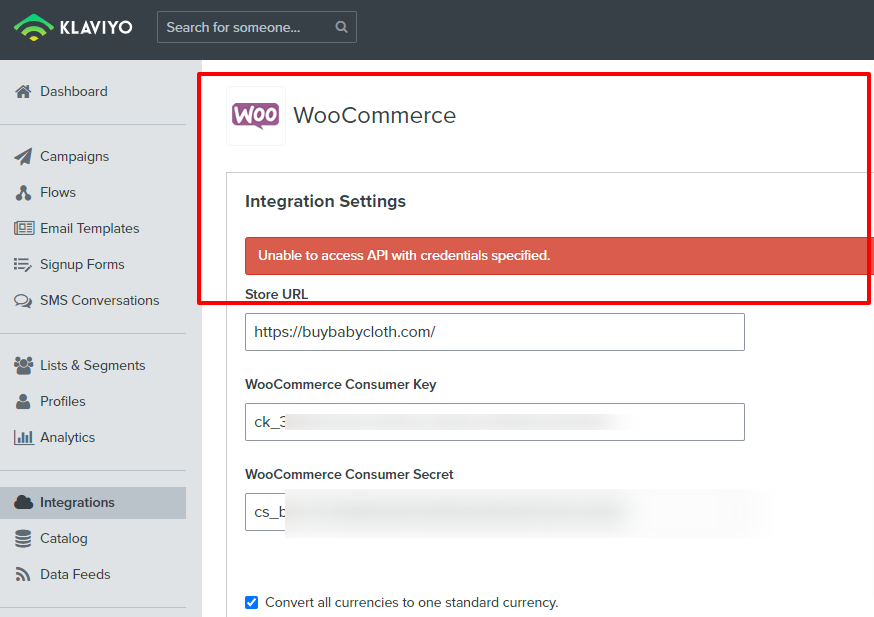
Task: Focus the Search for someone field
Action: coord(256,27)
